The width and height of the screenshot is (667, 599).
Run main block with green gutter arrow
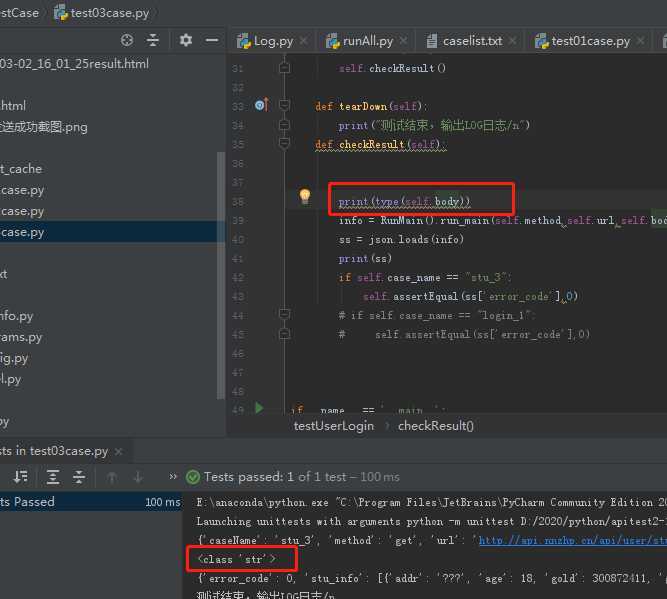click(x=259, y=408)
